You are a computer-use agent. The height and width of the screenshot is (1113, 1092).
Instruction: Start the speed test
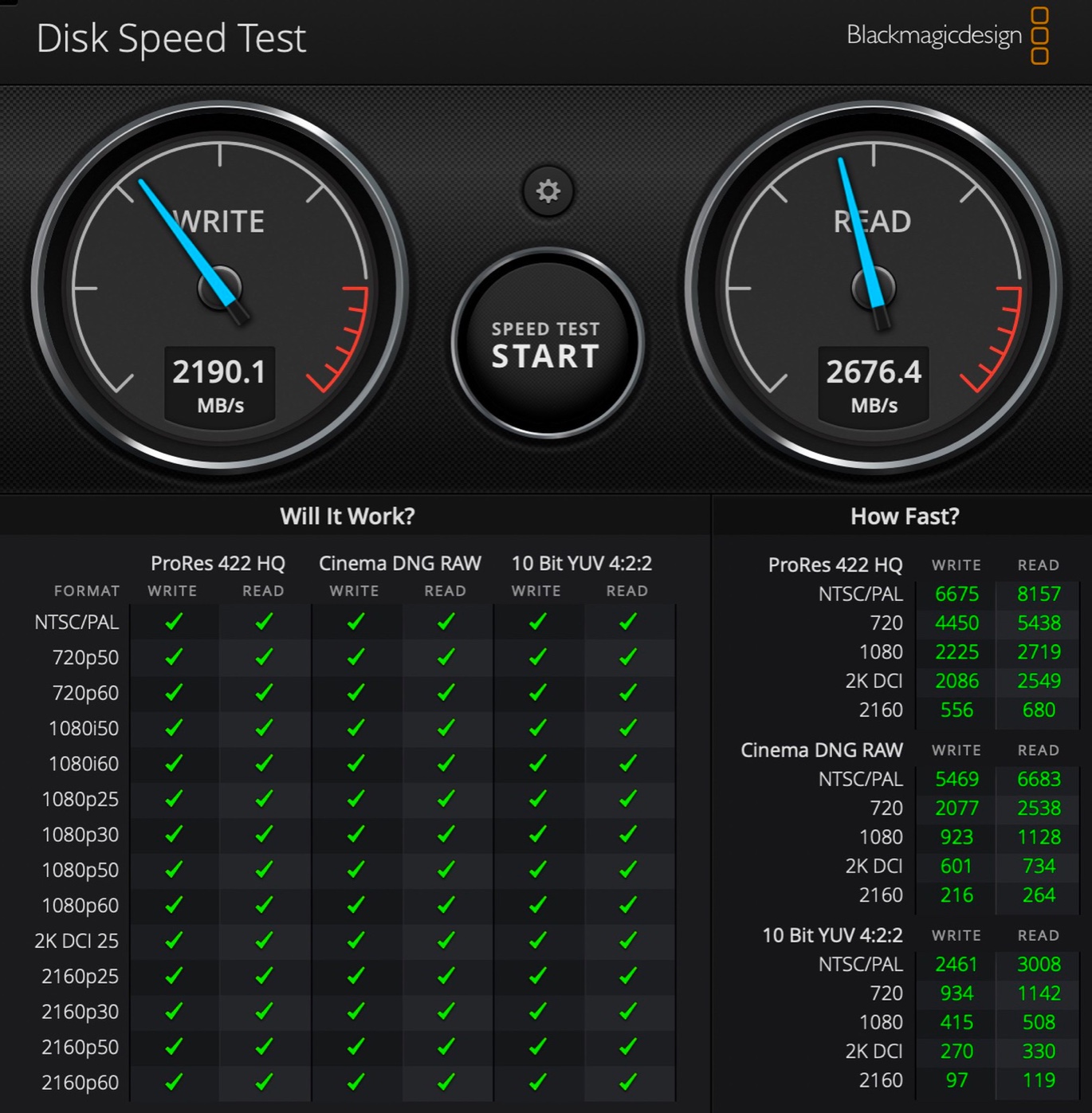pyautogui.click(x=547, y=344)
